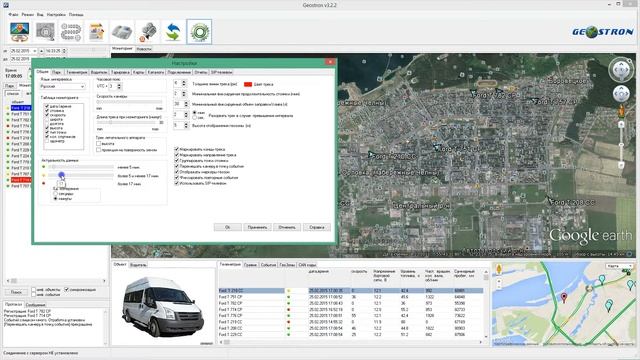Click the video camera toolbar icon
640x360 pixels.
(x=148, y=31)
